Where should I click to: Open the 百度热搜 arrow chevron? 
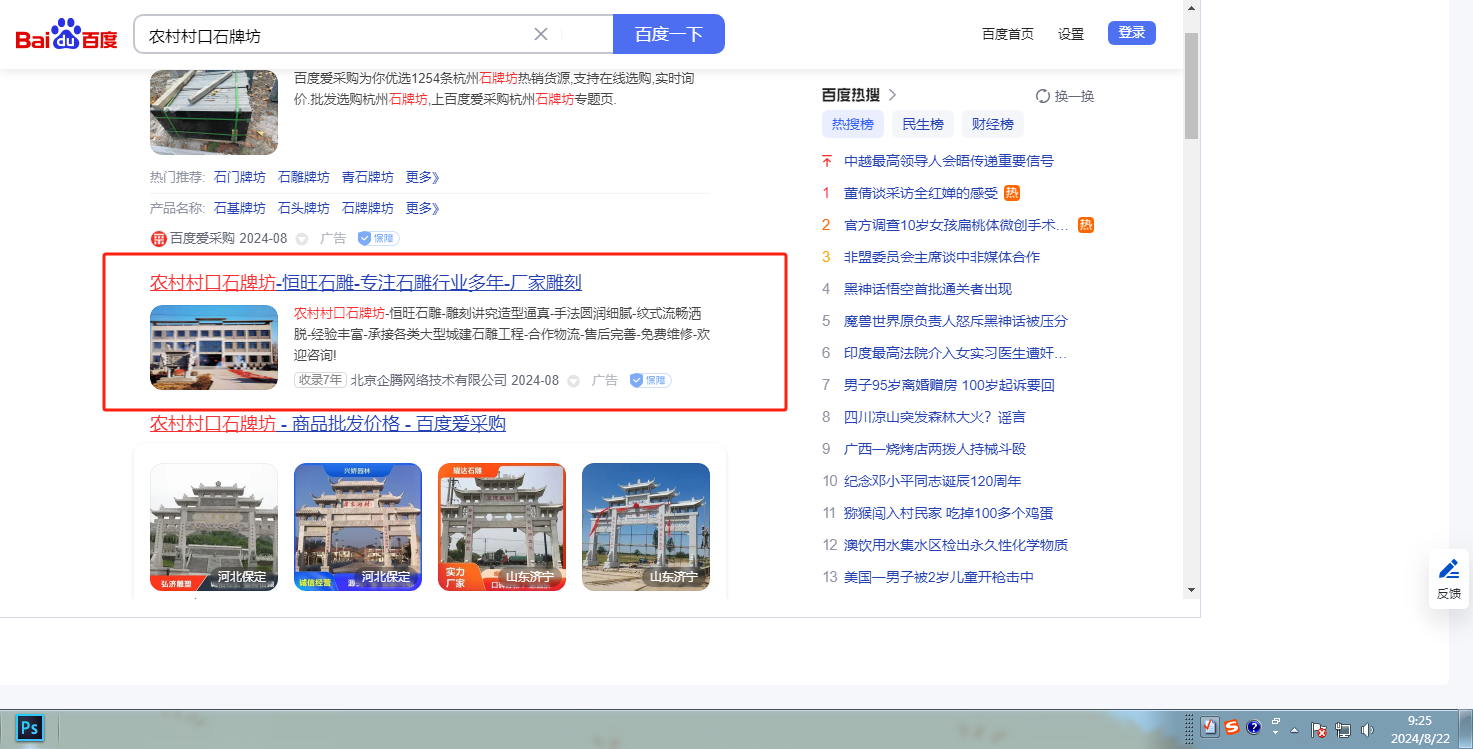pyautogui.click(x=892, y=95)
